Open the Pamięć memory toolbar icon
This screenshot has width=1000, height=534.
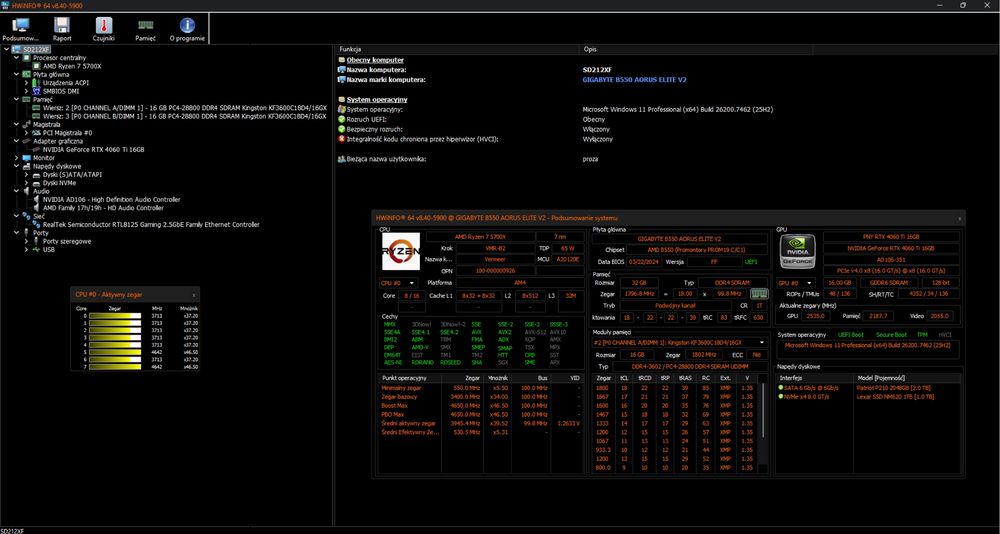click(x=145, y=26)
